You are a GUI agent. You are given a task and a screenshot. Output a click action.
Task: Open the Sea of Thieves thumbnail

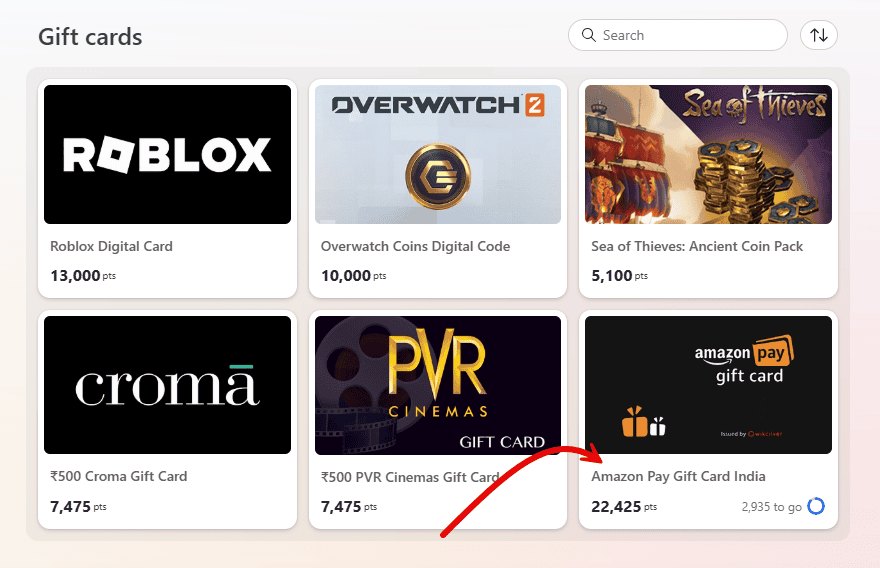(x=708, y=154)
